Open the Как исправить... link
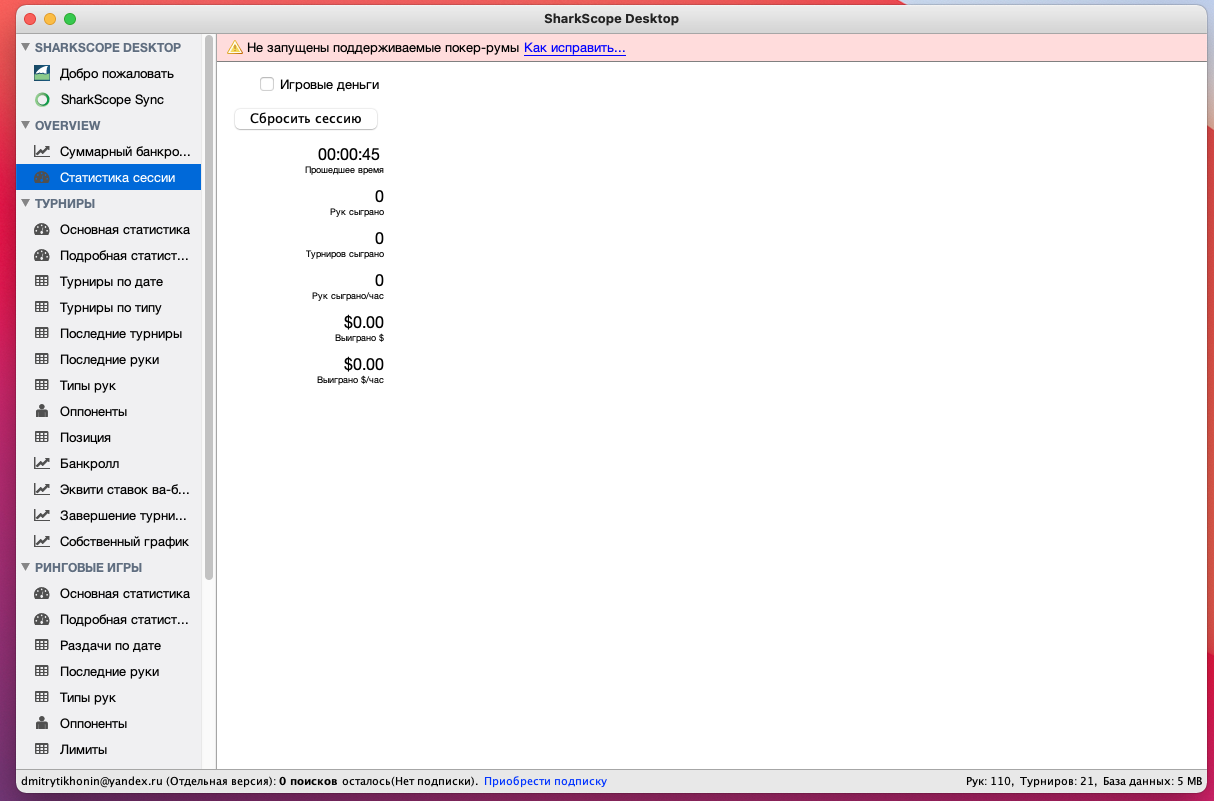 pyautogui.click(x=574, y=47)
